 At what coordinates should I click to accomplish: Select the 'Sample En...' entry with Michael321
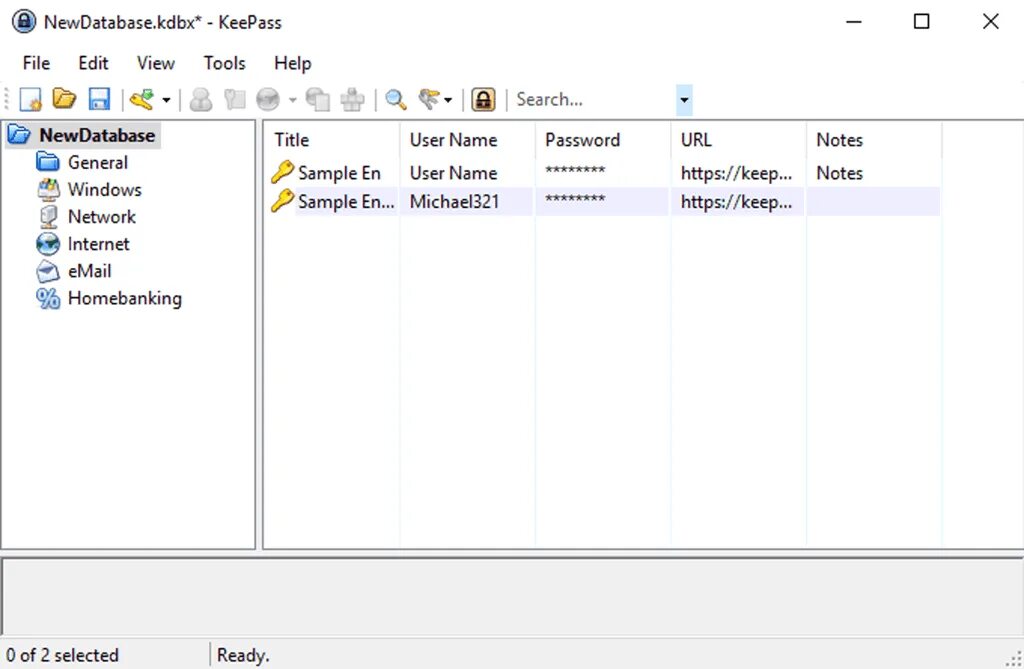346,202
